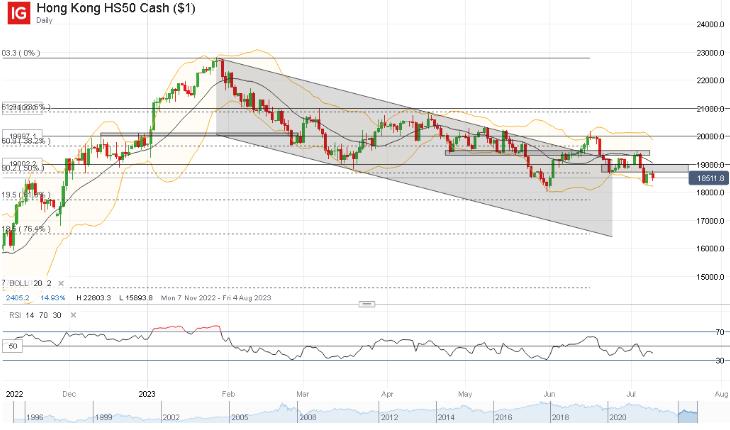Click price axis label 15000.0
730x430 pixels.
(710, 277)
